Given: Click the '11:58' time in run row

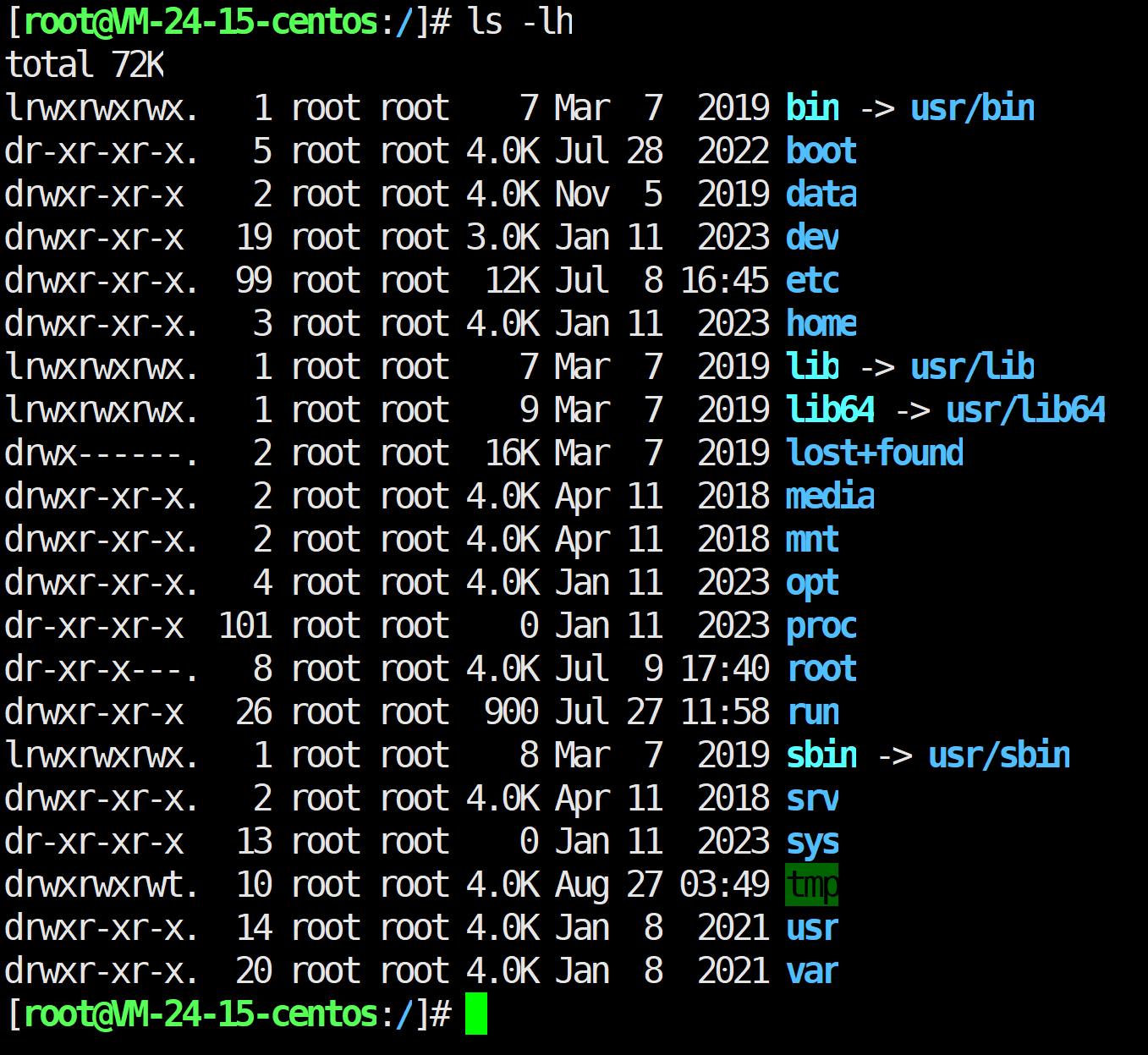Looking at the screenshot, I should coord(725,712).
